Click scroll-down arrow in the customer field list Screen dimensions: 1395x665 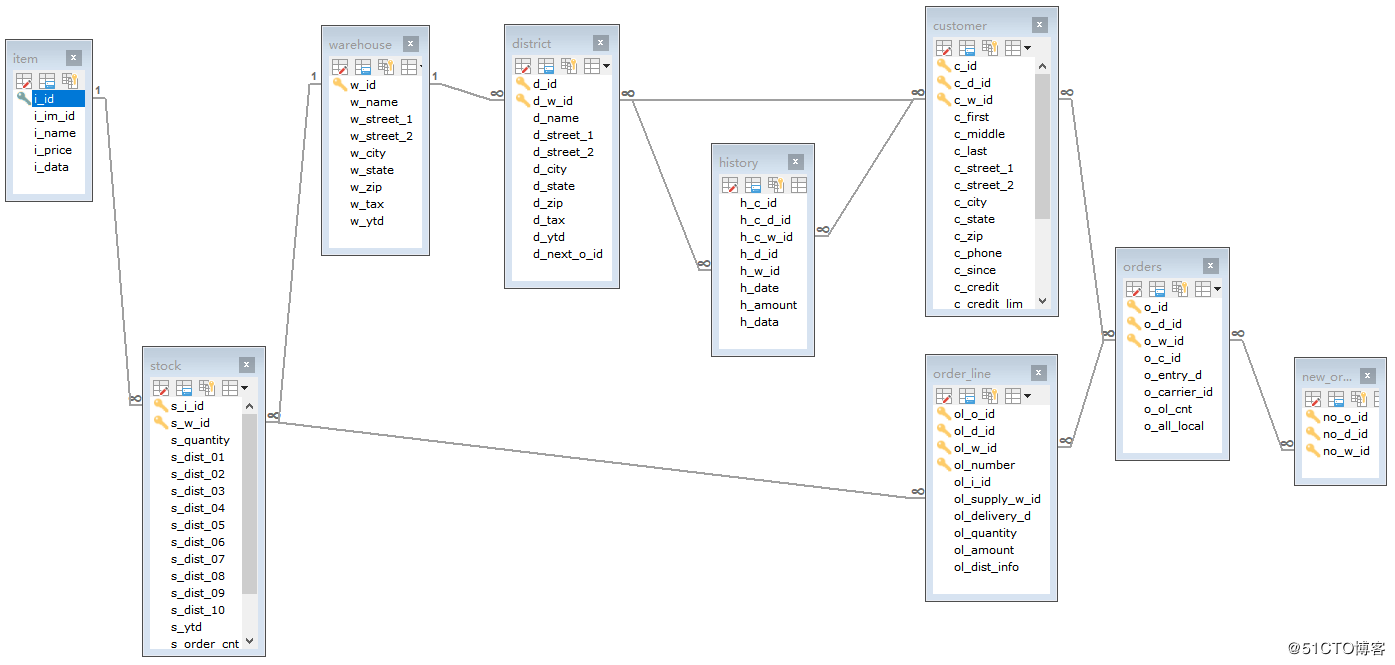(x=1042, y=301)
